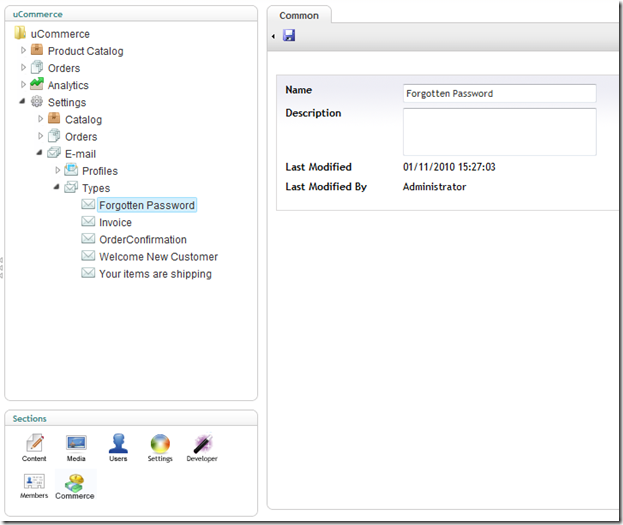Select the Product Catalog tree label
Screen dimensions: 623x525
click(85, 51)
